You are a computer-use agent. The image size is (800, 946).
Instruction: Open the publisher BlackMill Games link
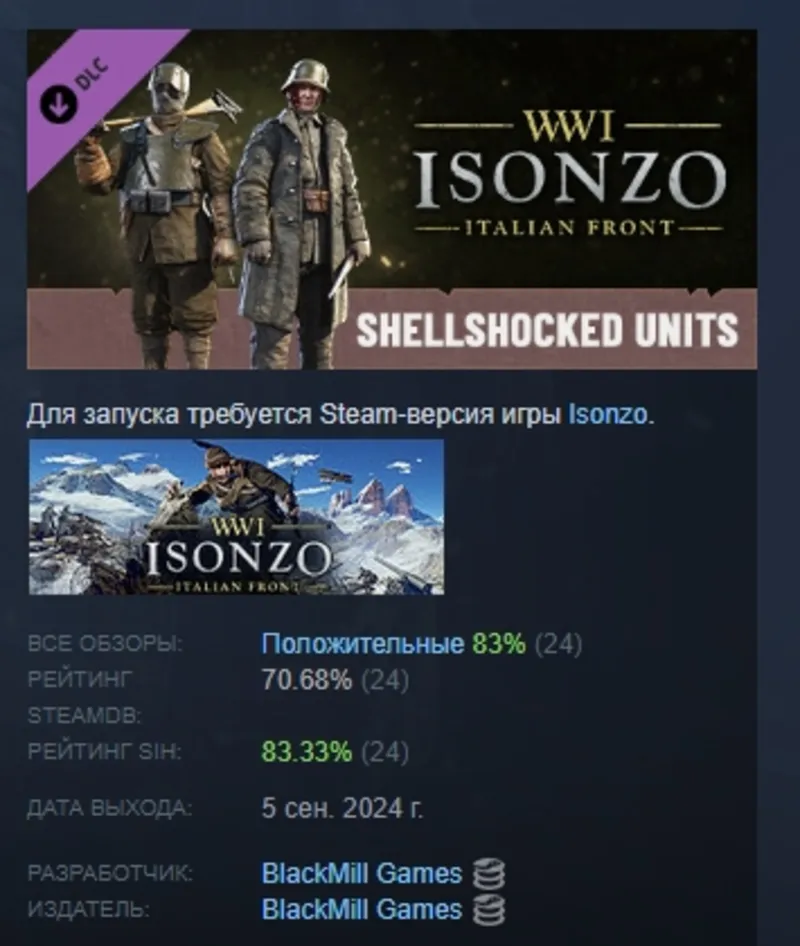coord(362,909)
